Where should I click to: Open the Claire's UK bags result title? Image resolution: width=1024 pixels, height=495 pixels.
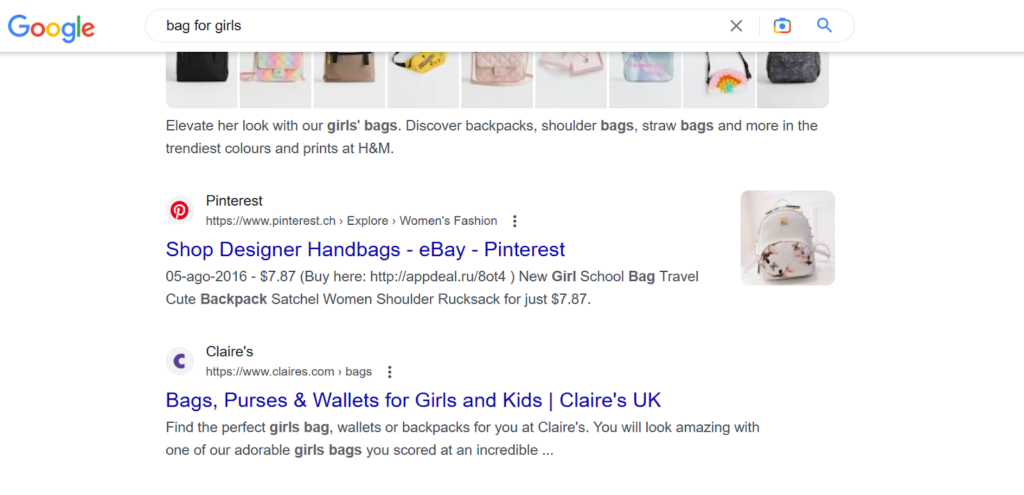coord(413,400)
